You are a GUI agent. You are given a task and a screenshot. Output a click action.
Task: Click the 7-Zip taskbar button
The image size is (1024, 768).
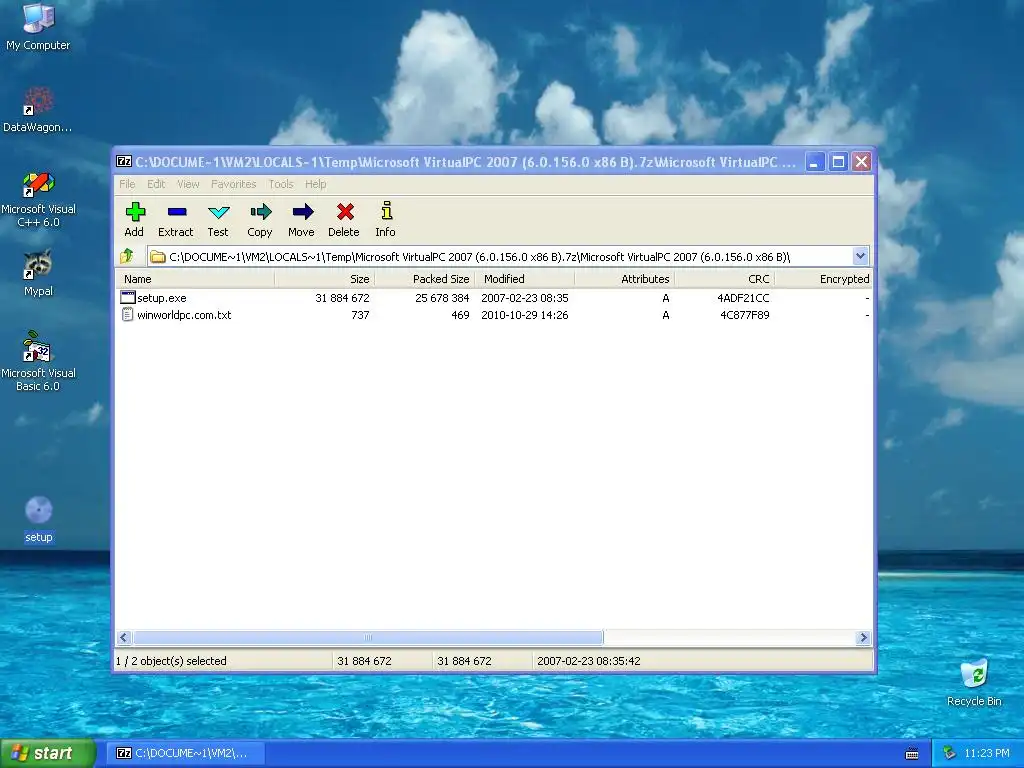pos(187,753)
